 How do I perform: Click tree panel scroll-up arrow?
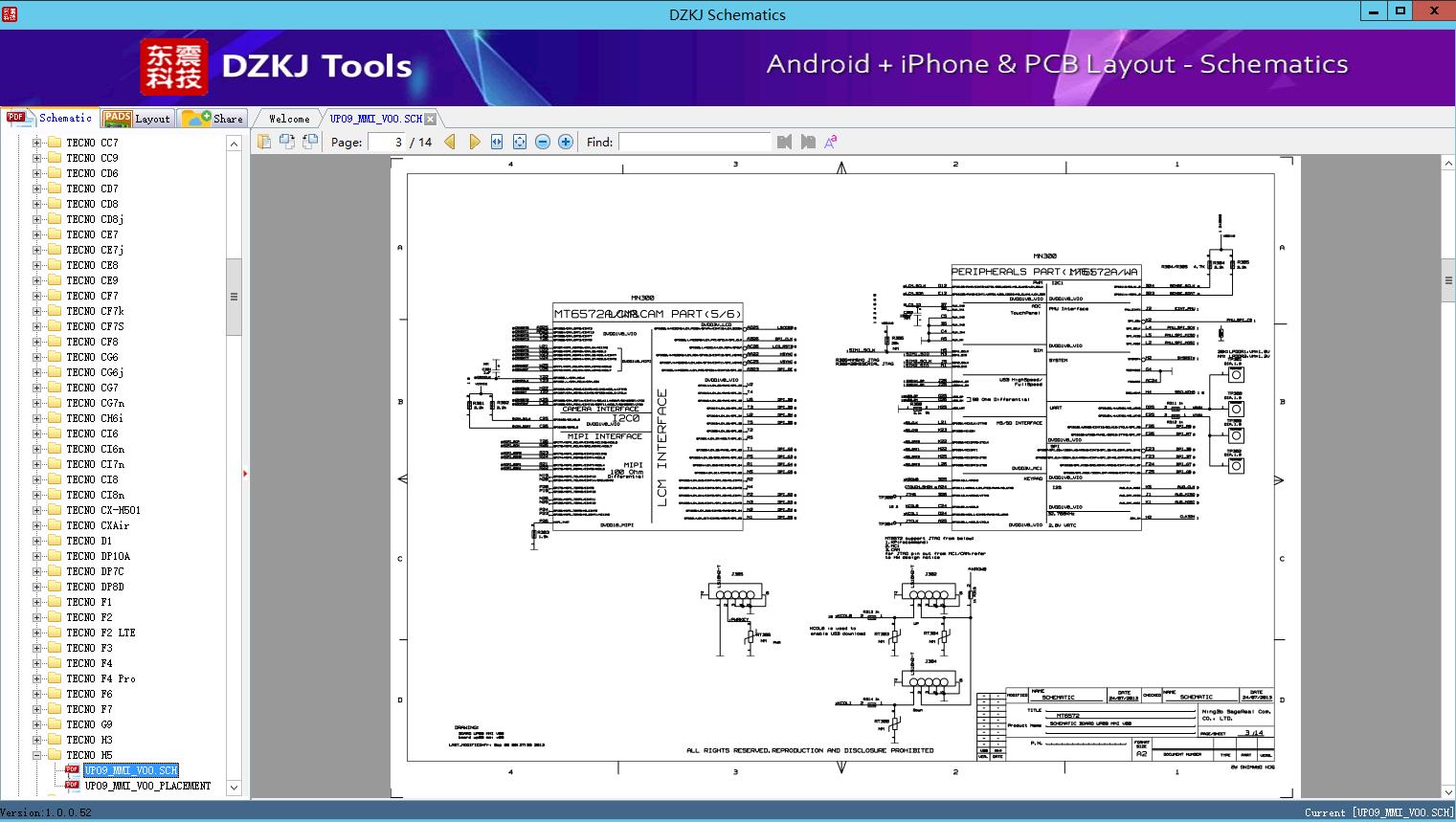234,144
